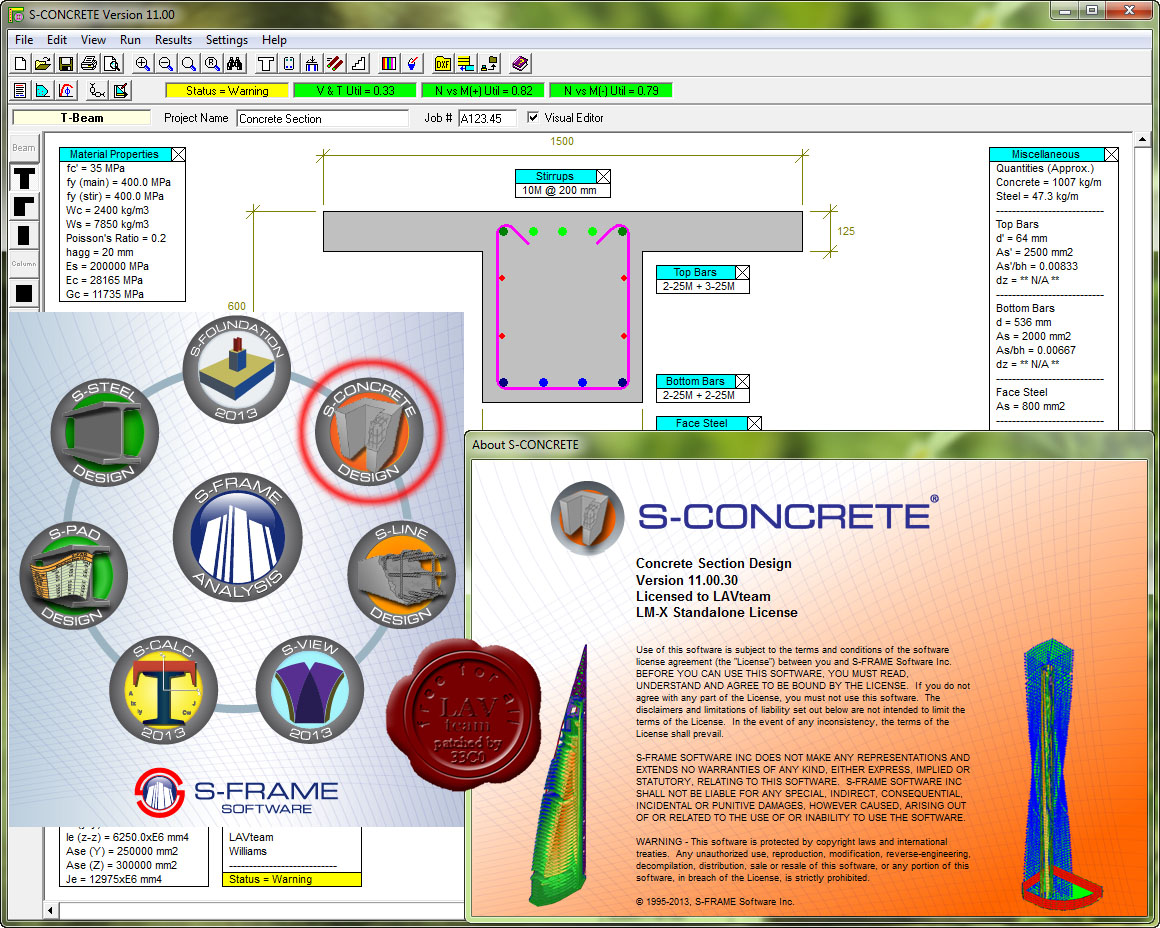Click the 1500 flange width dimension
The image size is (1160, 928).
click(x=562, y=141)
